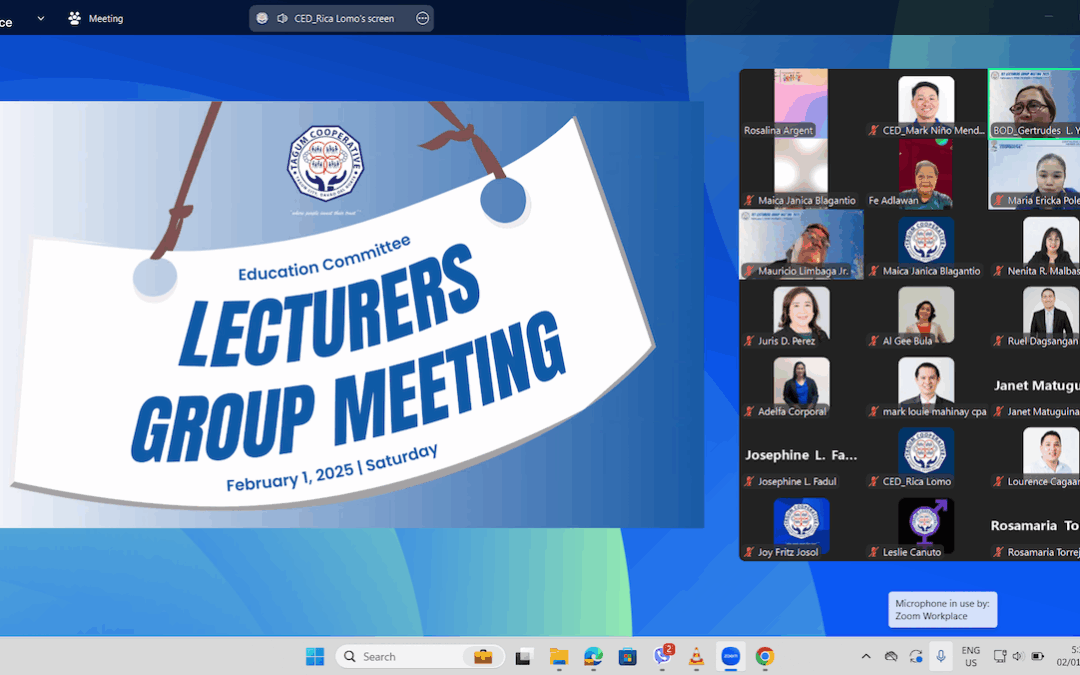Click the CED_Rica Lomo's screen label

[344, 19]
